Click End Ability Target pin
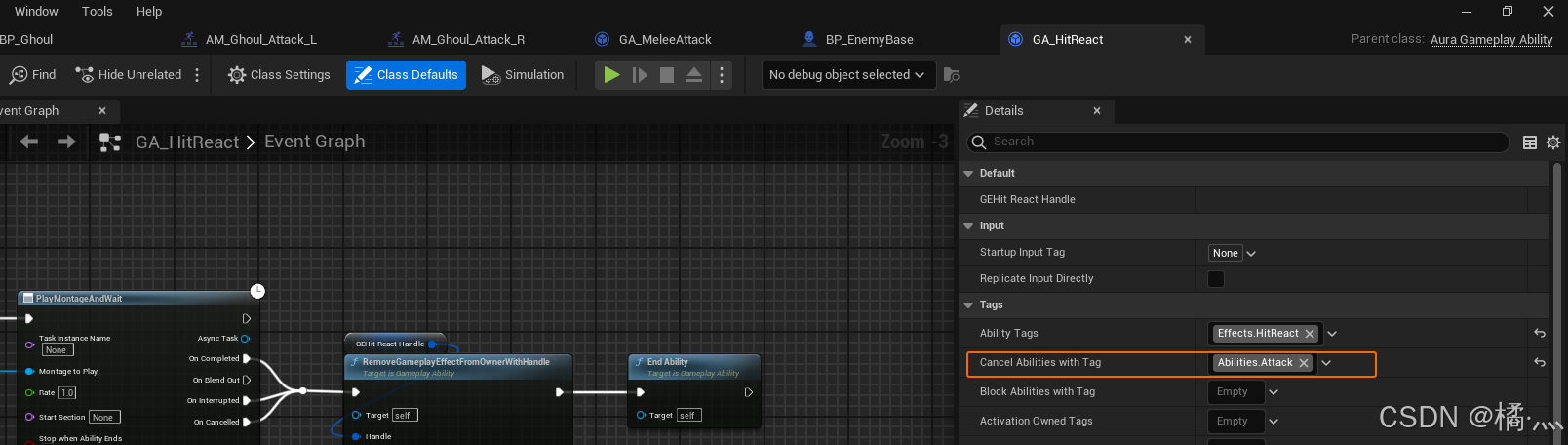 coord(642,415)
